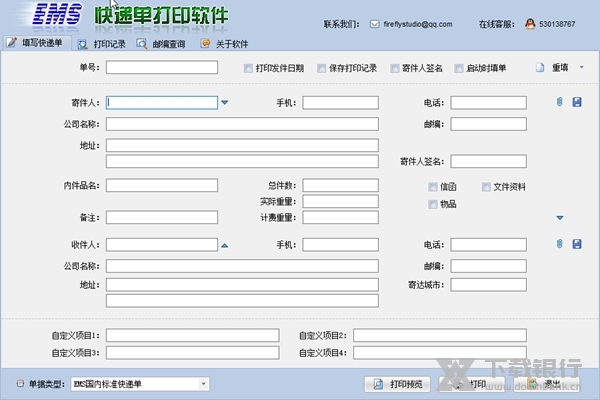
Task: Enable 打印发件日期 checkbox
Action: pyautogui.click(x=248, y=69)
